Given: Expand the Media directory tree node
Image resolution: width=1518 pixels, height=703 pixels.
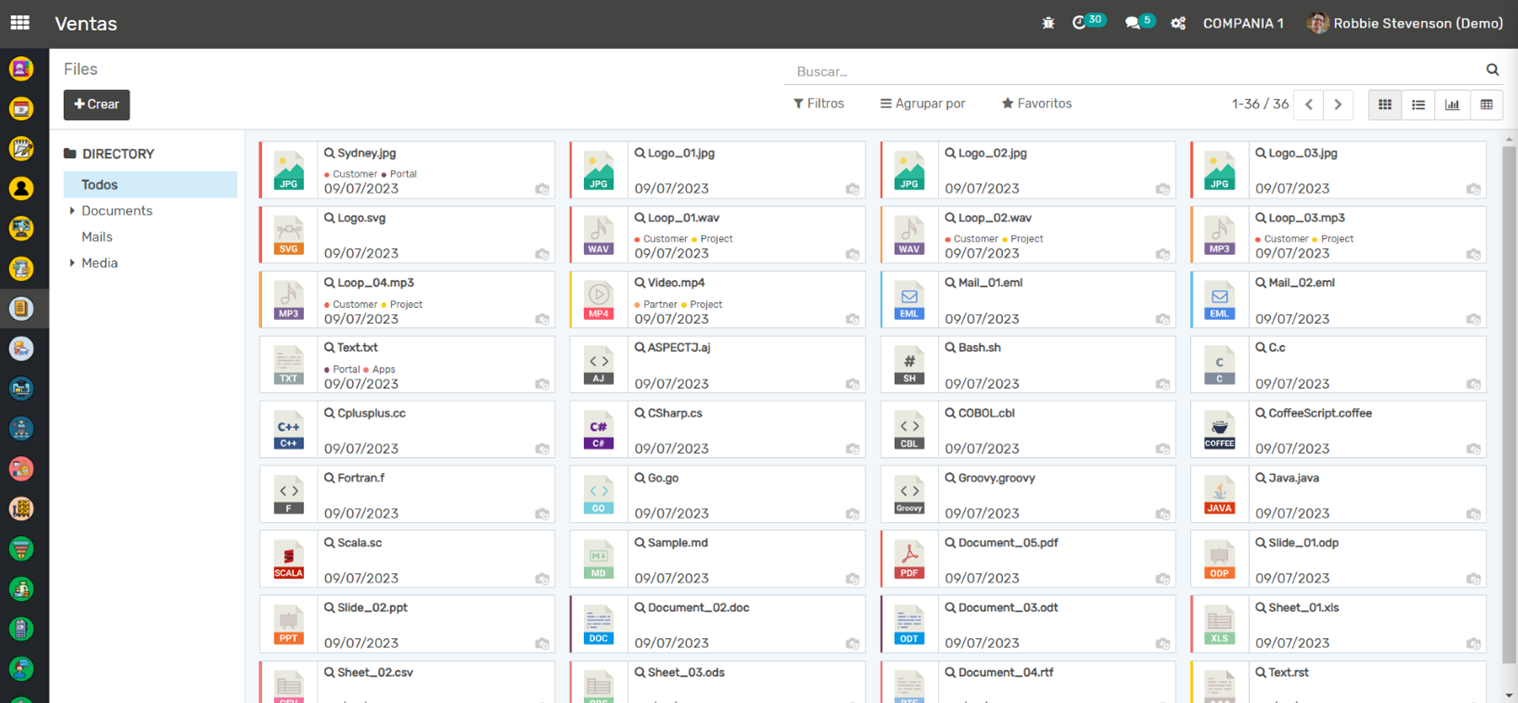Looking at the screenshot, I should pyautogui.click(x=72, y=263).
